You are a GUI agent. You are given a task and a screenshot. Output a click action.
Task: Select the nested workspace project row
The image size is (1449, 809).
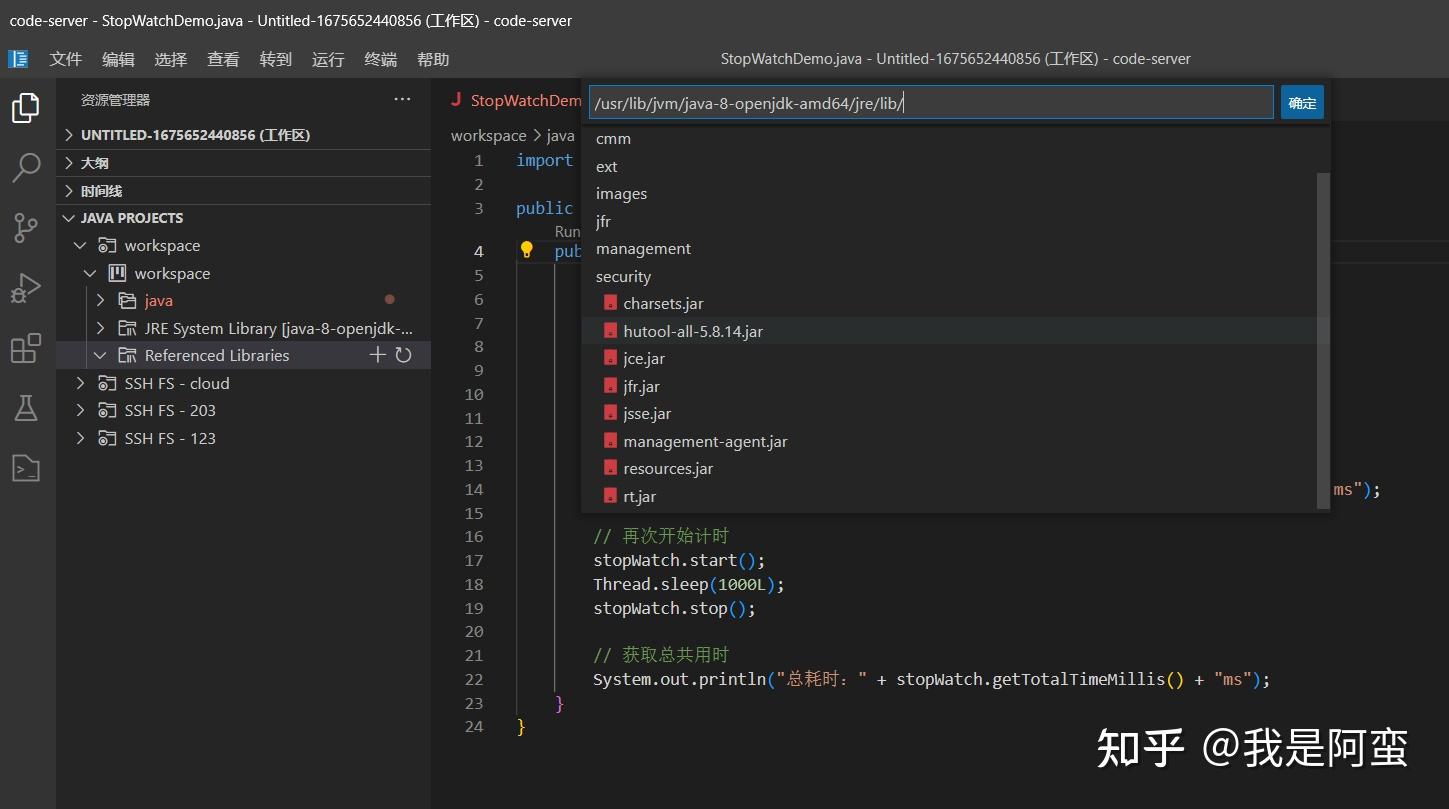pos(243,273)
